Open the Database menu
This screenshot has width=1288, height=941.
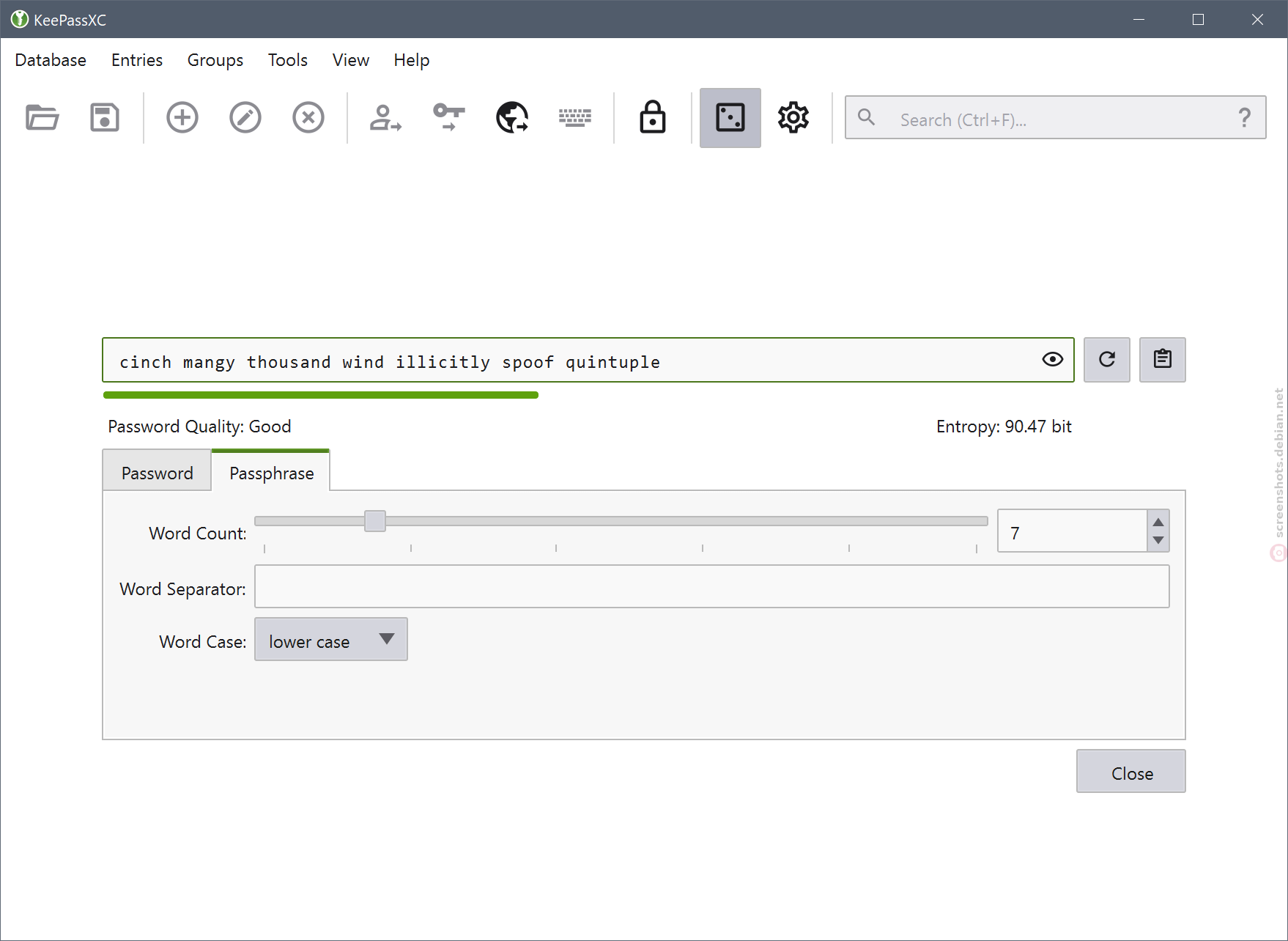[x=51, y=60]
